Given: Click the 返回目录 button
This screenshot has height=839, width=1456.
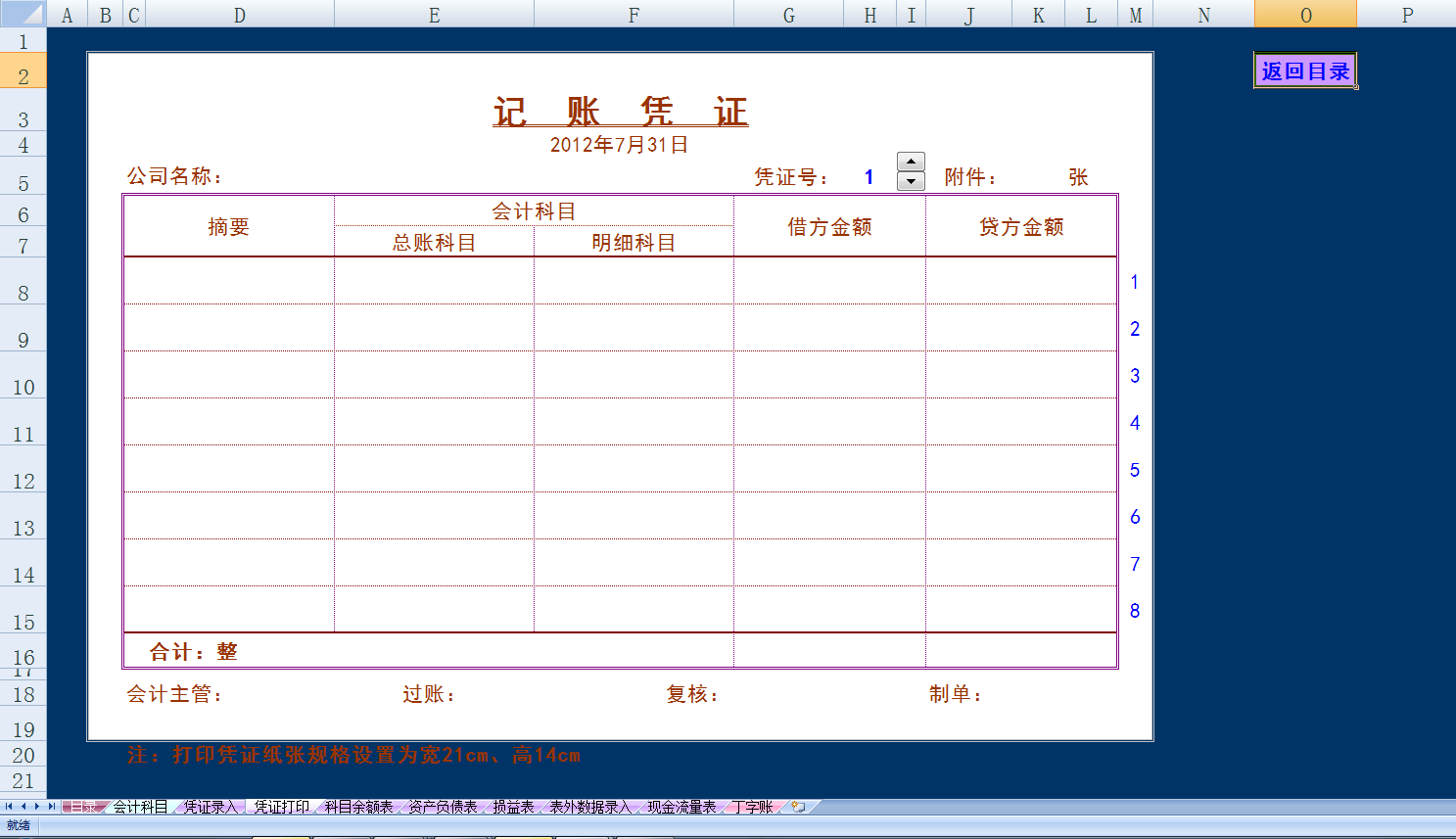Looking at the screenshot, I should pyautogui.click(x=1305, y=70).
